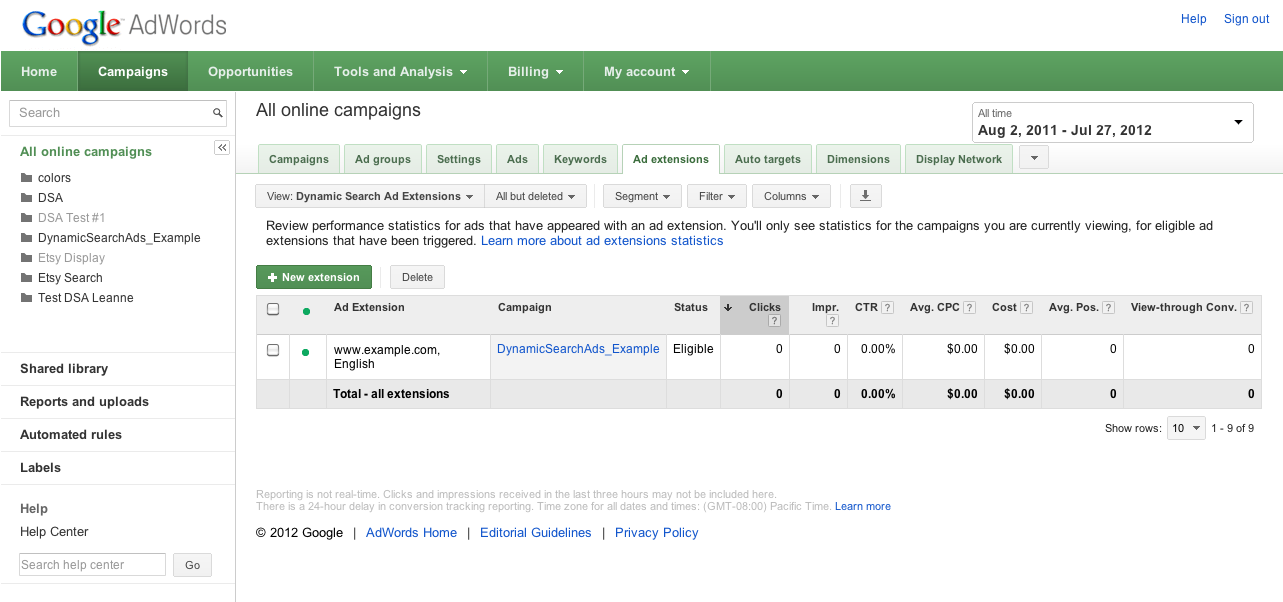Switch to the Dimensions tab
The height and width of the screenshot is (602, 1283).
(x=858, y=159)
